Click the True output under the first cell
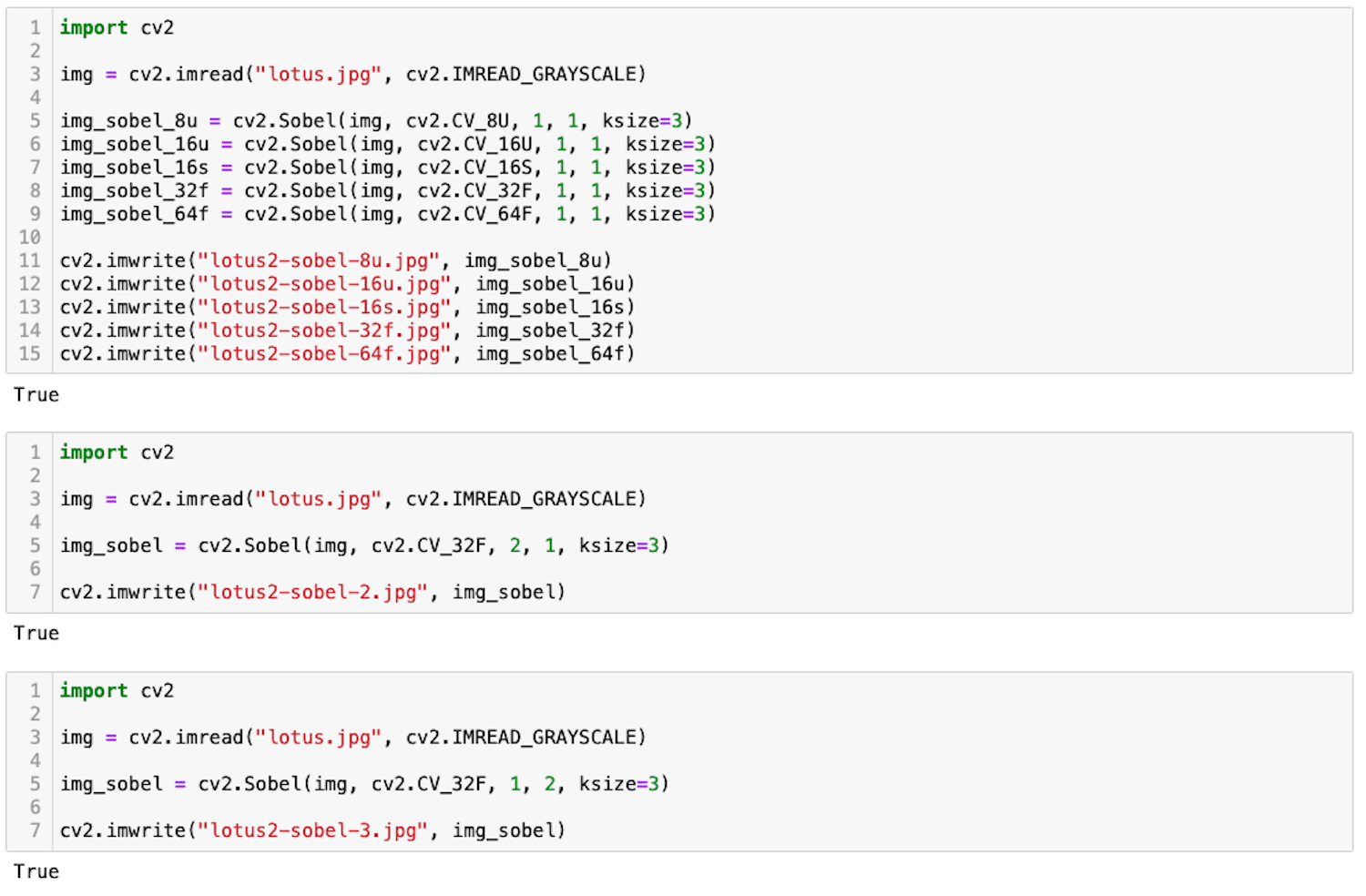Screen dimensions: 1366x896 (x=36, y=394)
